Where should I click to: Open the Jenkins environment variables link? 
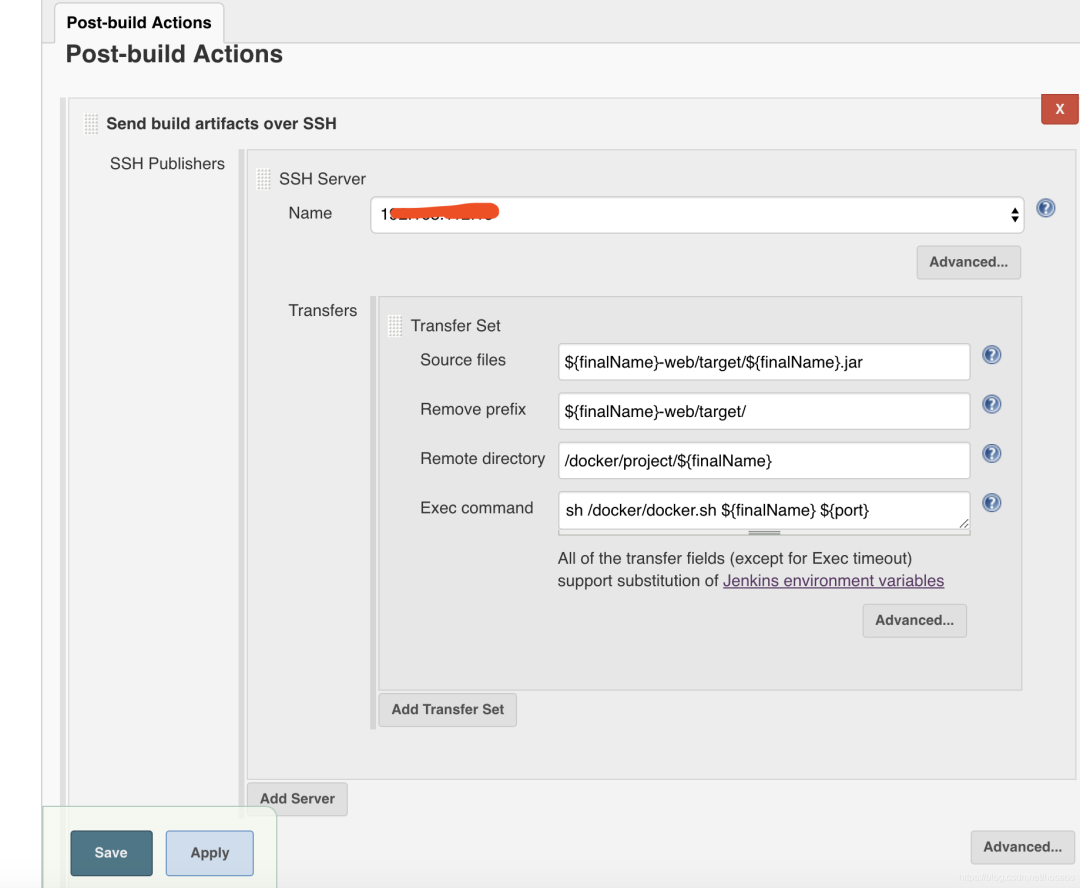[833, 580]
